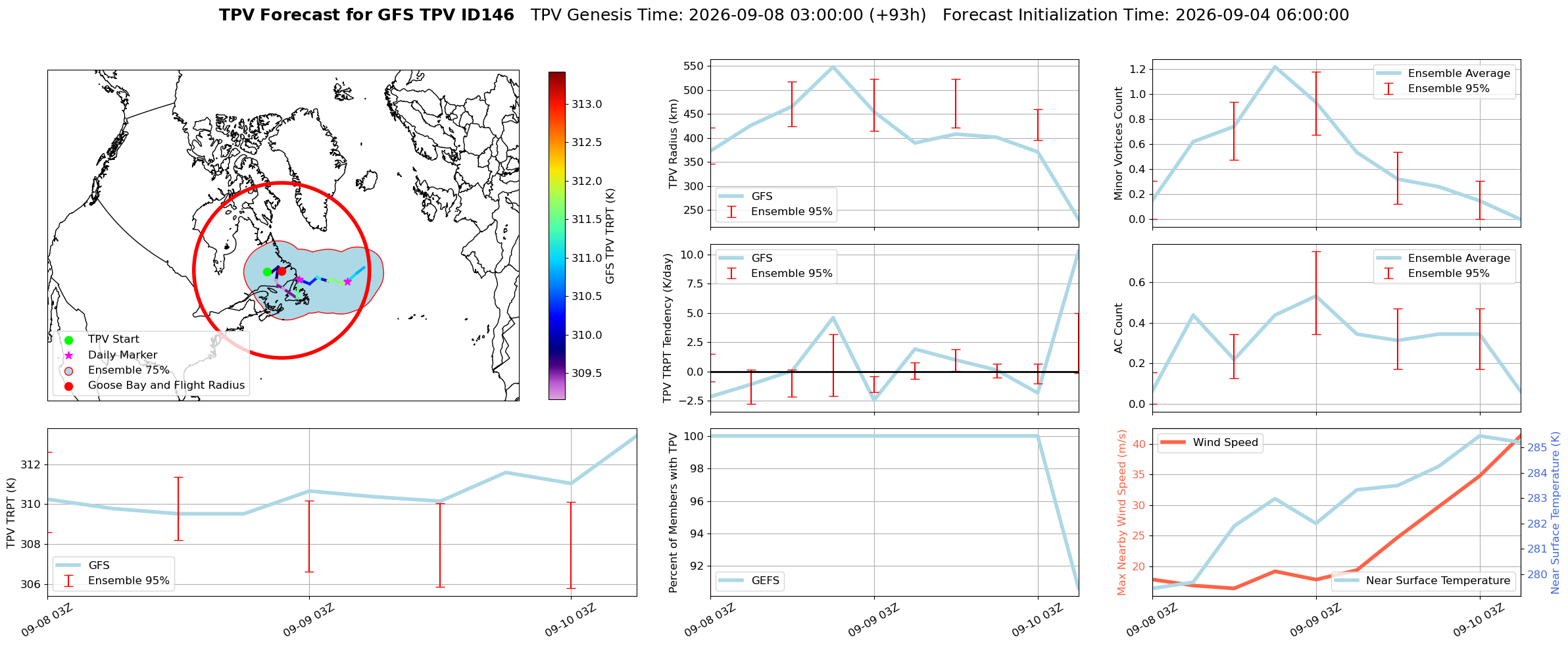This screenshot has width=1568, height=646.
Task: Click the TPV Forecast for GFS TPV ID146 title
Action: click(366, 15)
